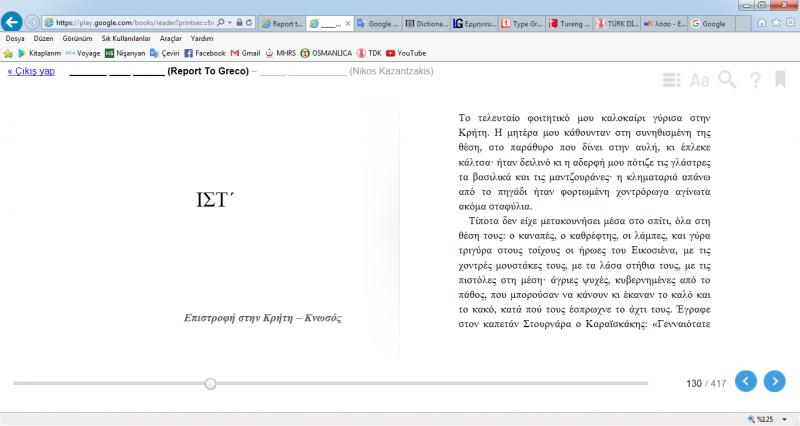The width and height of the screenshot is (800, 426).
Task: Open the address bar dropdown arrow
Action: tap(230, 22)
